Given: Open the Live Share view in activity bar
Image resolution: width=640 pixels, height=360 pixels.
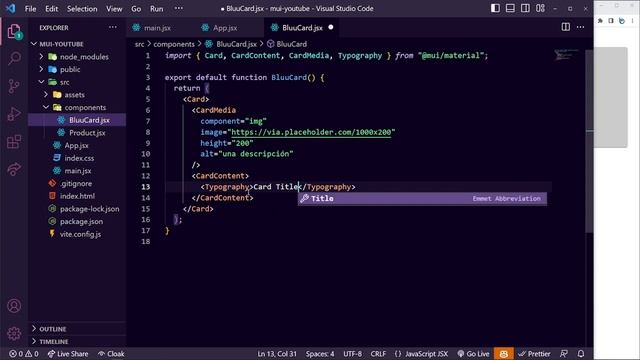Looking at the screenshot, I should coord(14,169).
